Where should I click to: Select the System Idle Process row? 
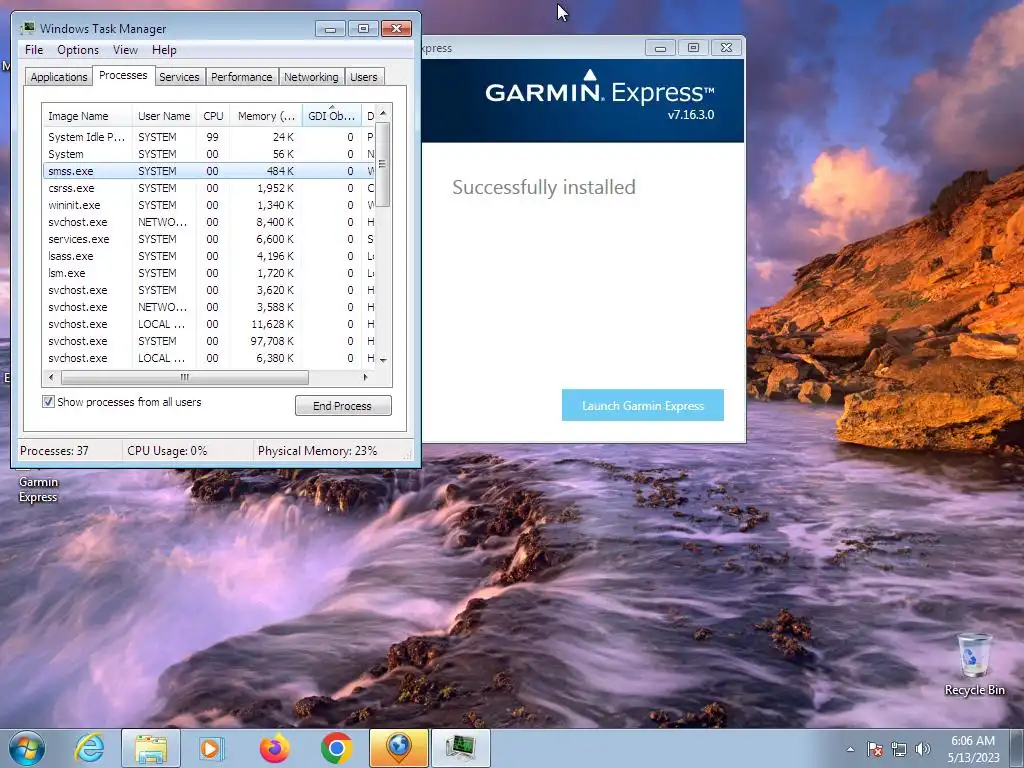[x=209, y=136]
